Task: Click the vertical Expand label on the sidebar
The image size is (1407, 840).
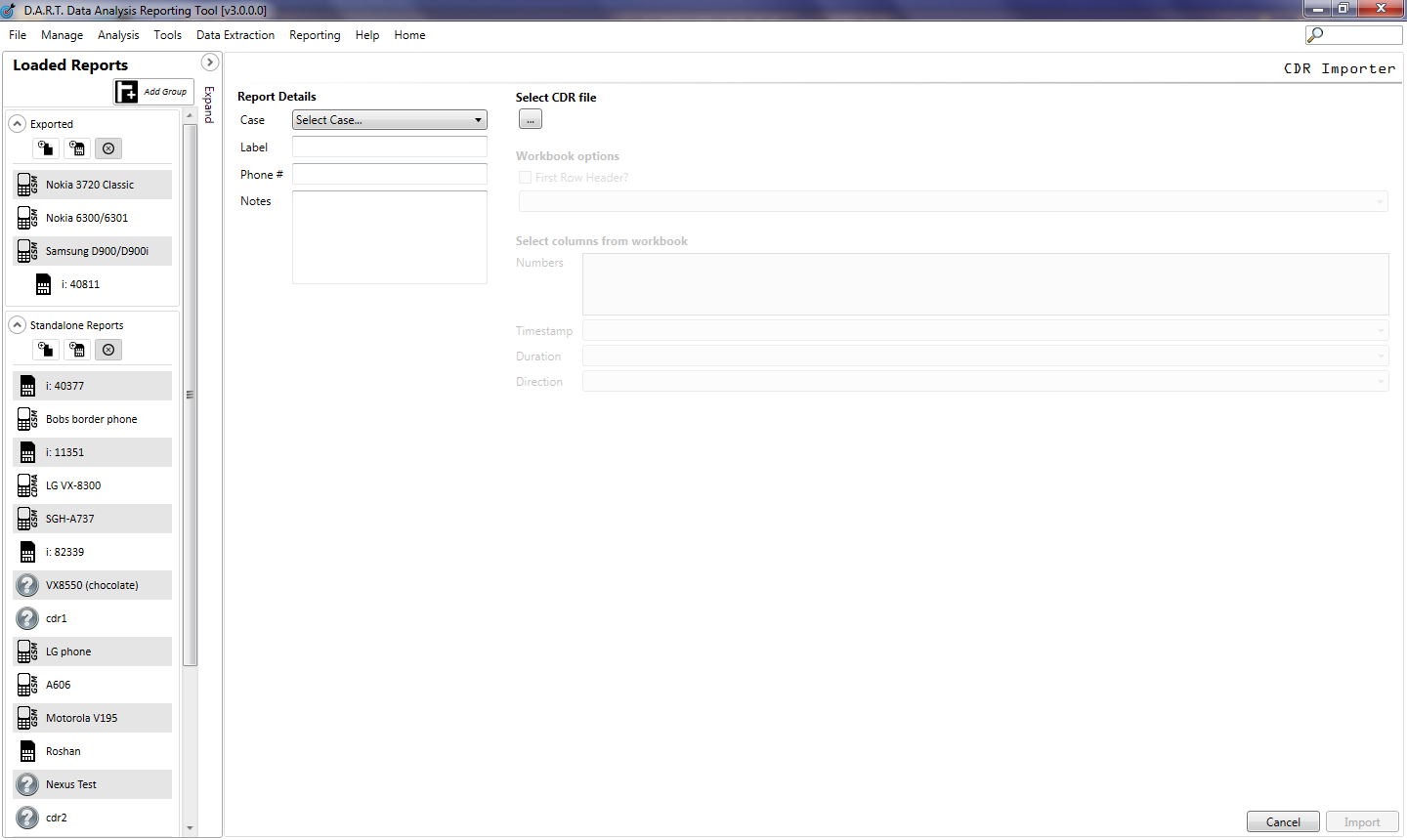Action: 208,105
